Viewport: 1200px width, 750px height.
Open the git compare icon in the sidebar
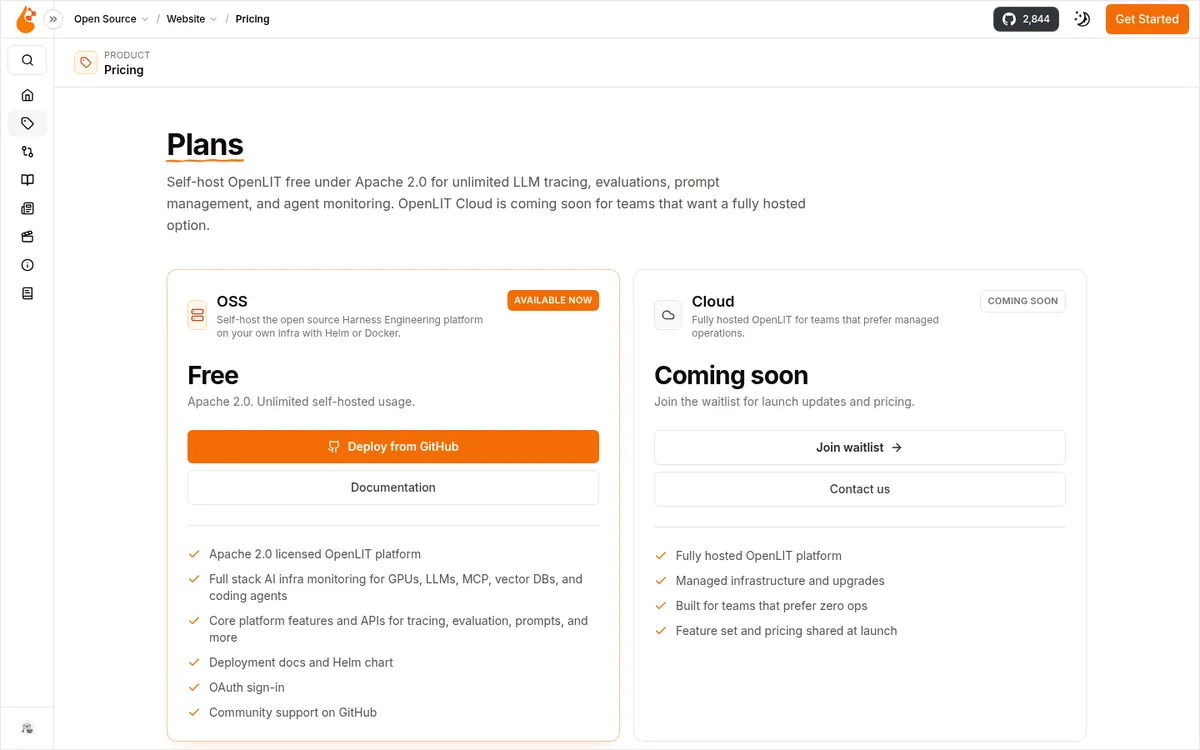pyautogui.click(x=27, y=152)
